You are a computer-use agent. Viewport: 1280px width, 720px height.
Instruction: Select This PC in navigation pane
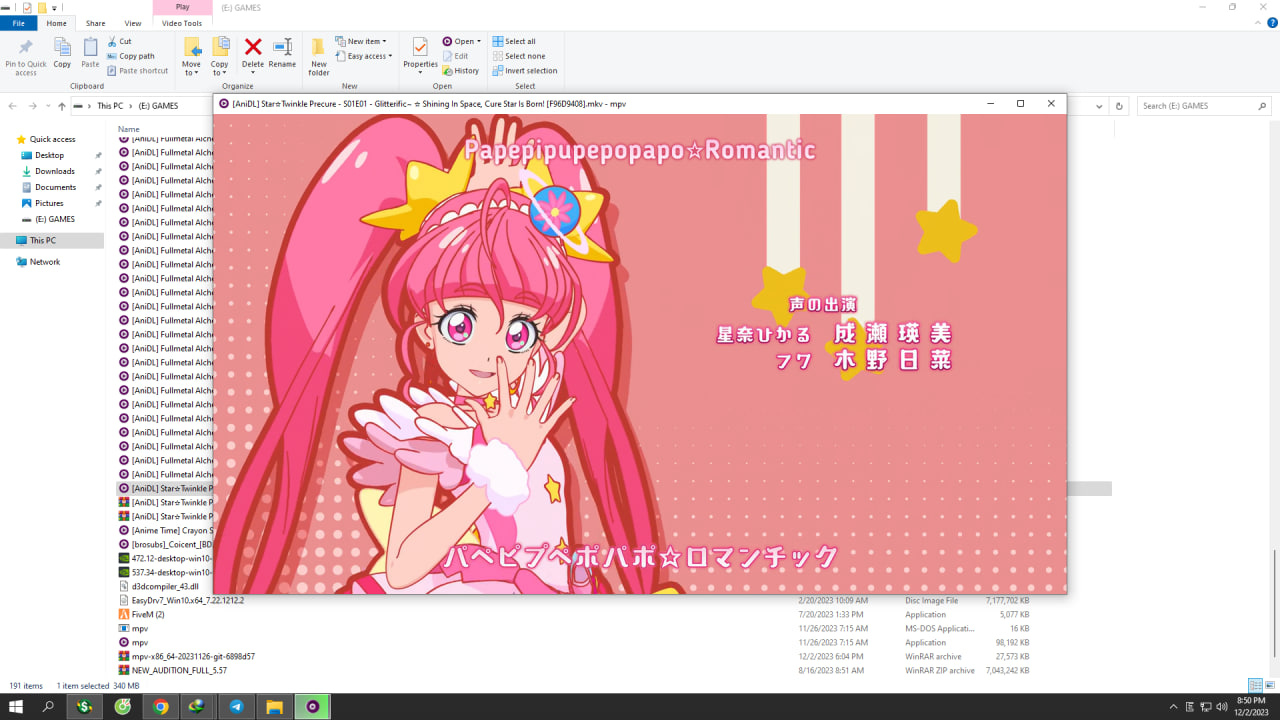(43, 240)
